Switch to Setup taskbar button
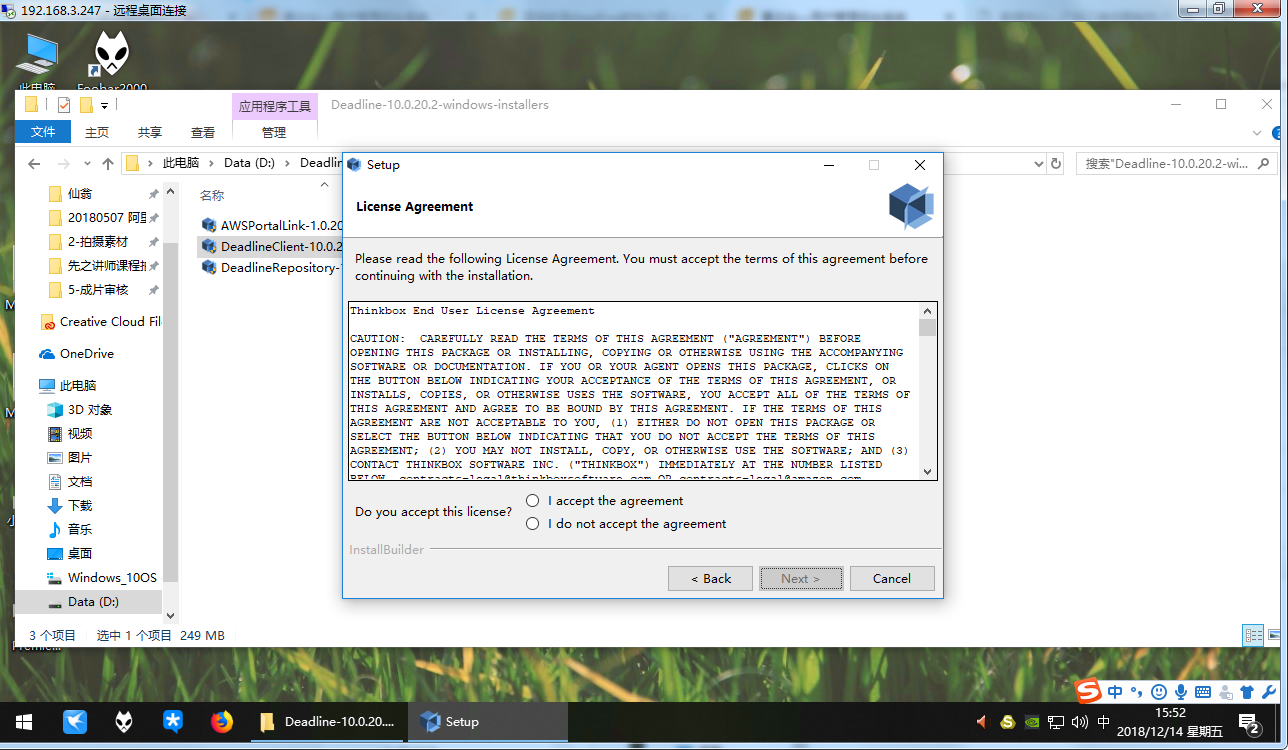Screen dimensions: 1288x750 488,722
